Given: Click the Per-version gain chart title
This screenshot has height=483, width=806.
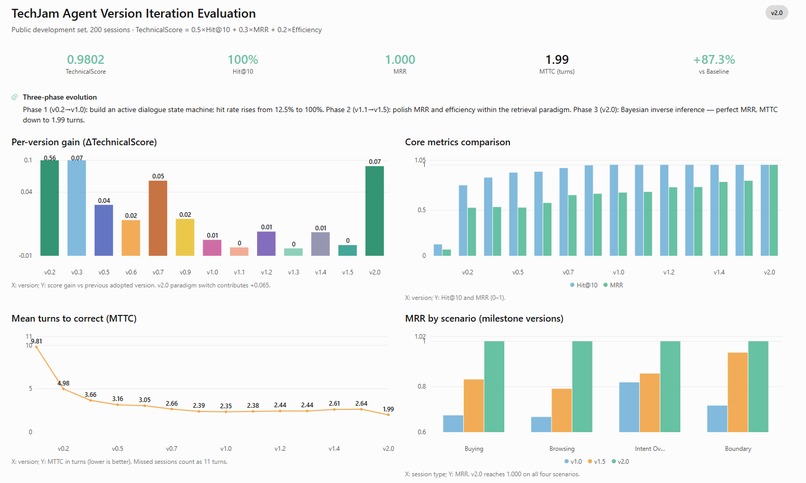Looking at the screenshot, I should pyautogui.click(x=84, y=142).
